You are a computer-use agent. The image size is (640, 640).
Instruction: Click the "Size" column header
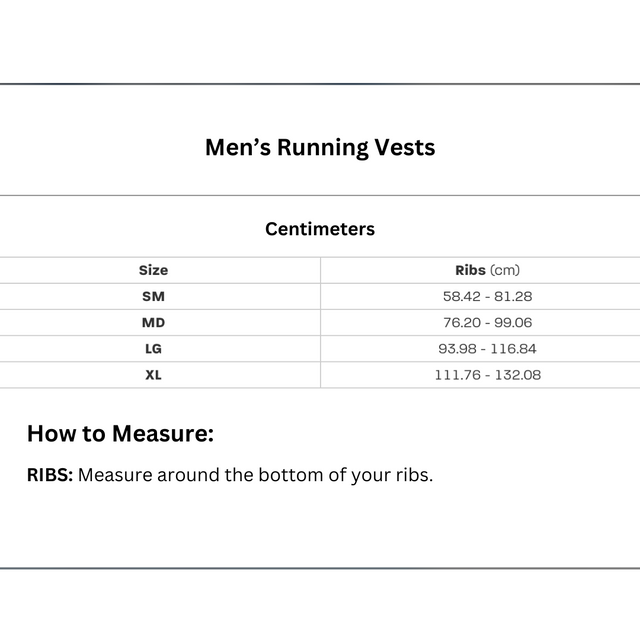click(x=153, y=270)
